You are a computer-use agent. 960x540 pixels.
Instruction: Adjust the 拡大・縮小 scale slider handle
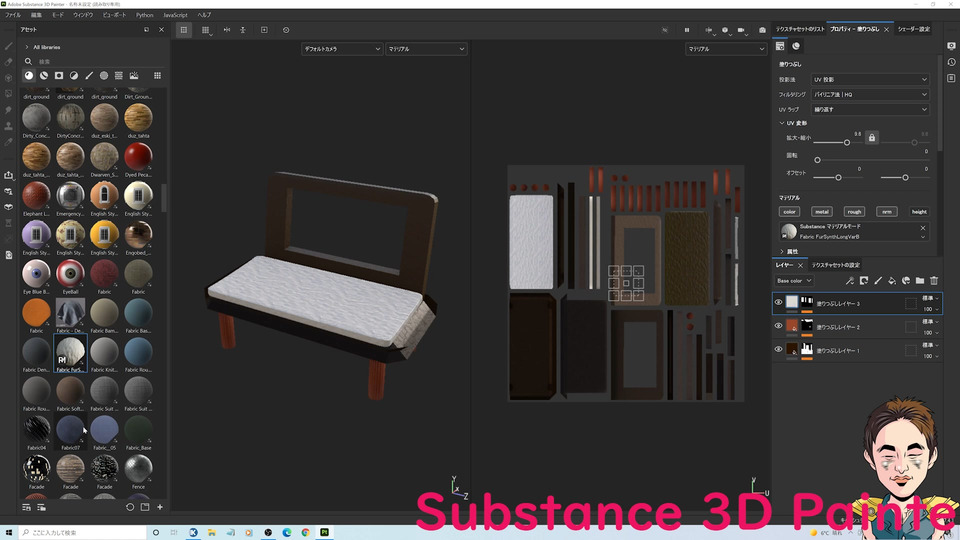coord(847,142)
